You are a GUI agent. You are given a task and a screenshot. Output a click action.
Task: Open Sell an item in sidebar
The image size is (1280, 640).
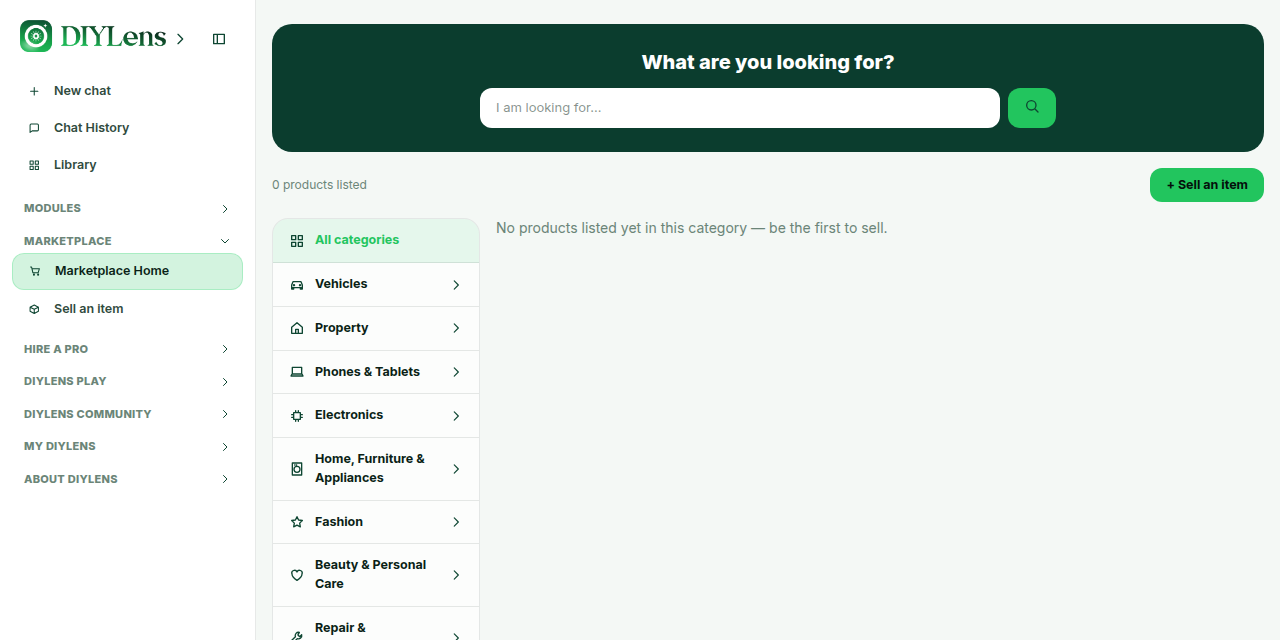(127, 309)
